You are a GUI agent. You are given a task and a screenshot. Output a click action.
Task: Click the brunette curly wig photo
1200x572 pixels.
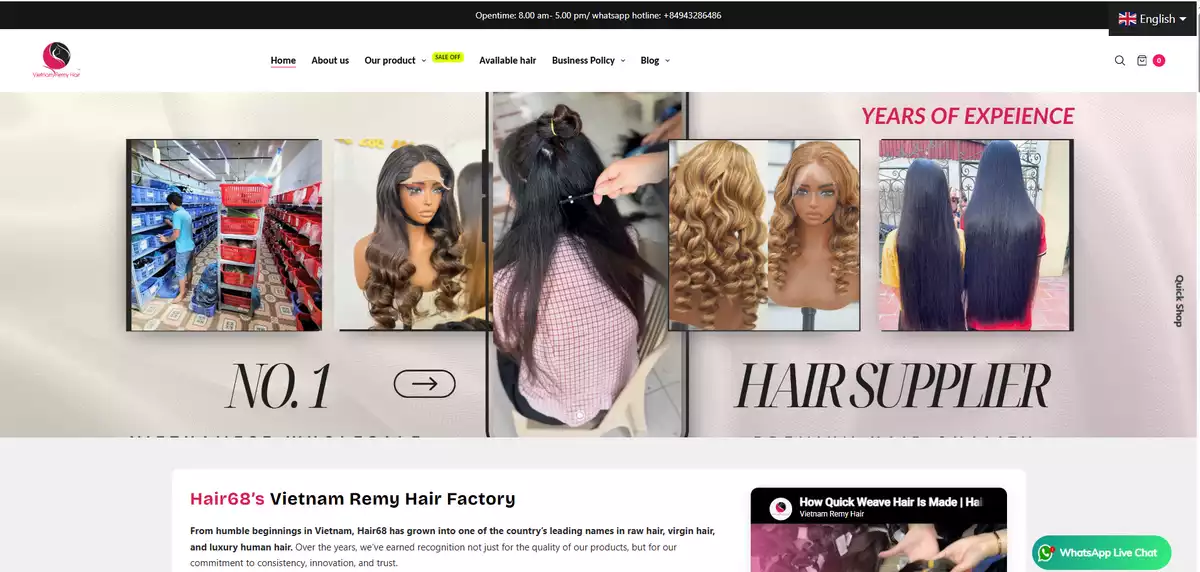[411, 235]
